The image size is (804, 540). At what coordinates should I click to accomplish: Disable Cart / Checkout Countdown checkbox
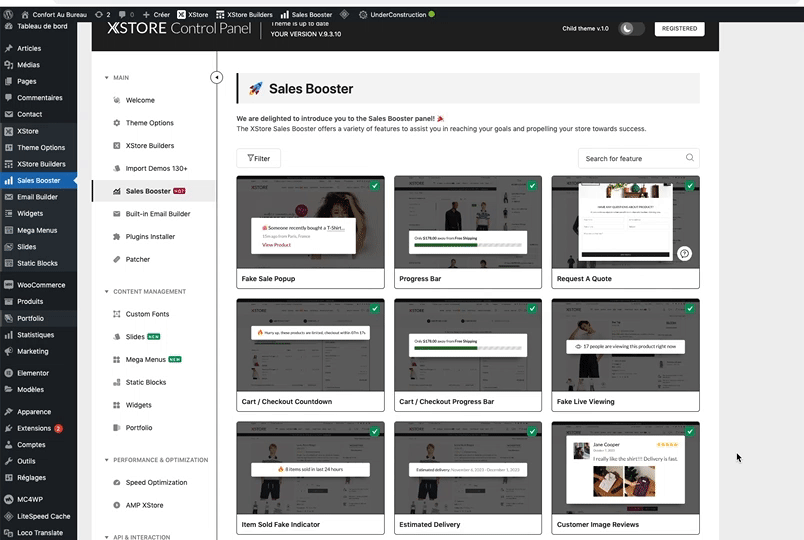(375, 309)
